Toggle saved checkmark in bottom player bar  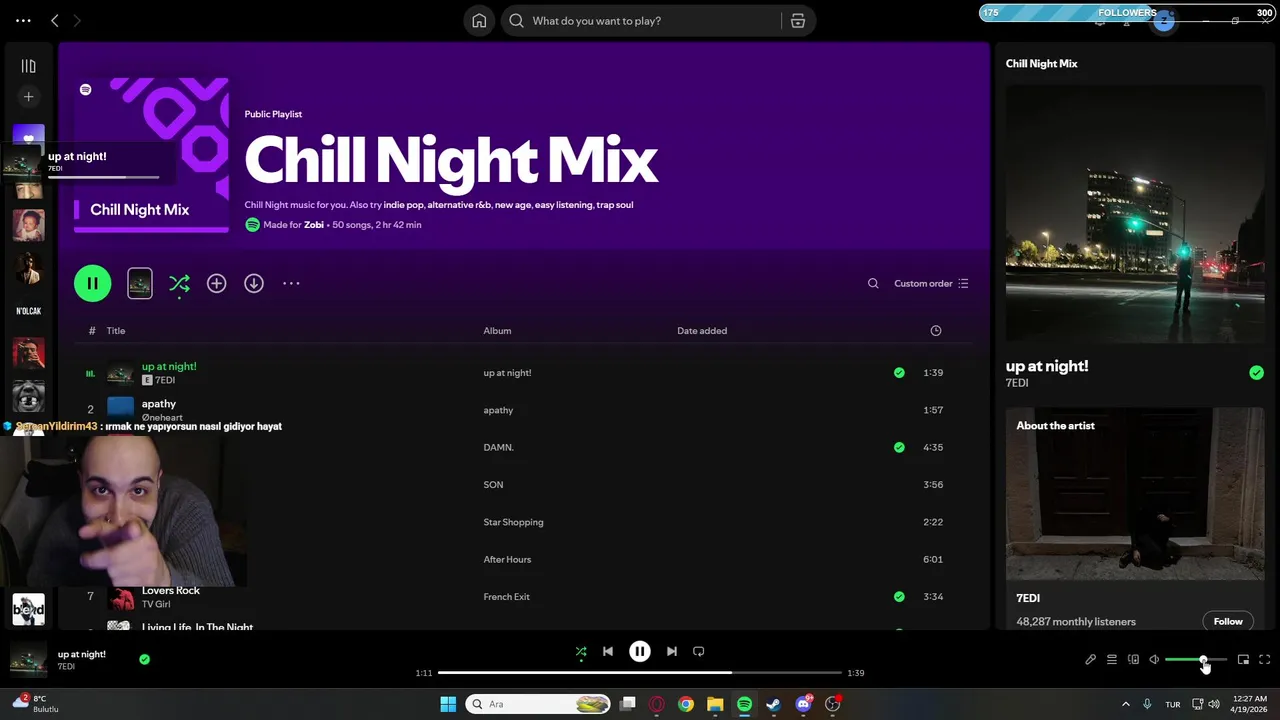pyautogui.click(x=145, y=660)
